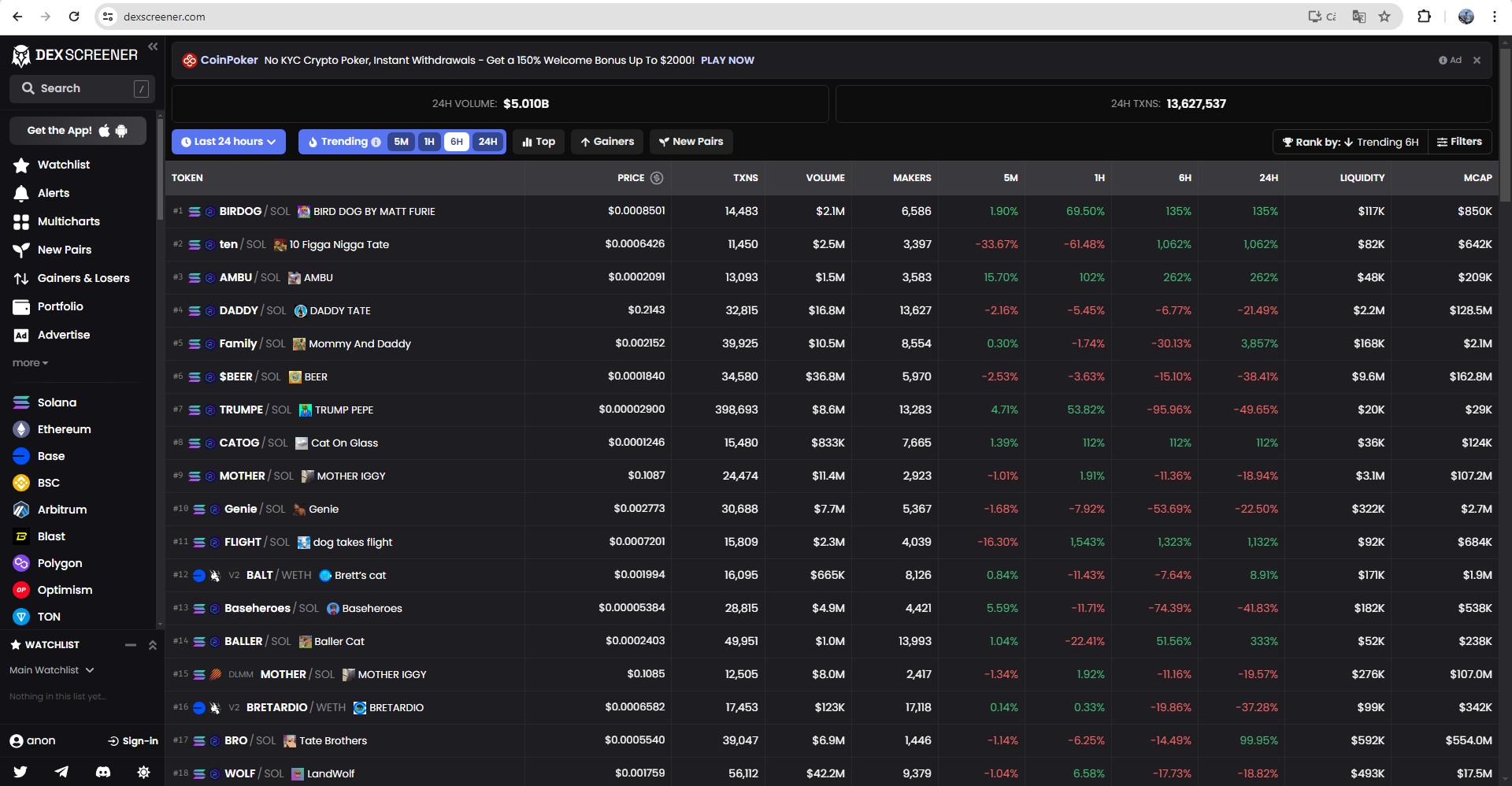Screen dimensions: 1512x786
Task: Open Alerts bell icon
Action: pyautogui.click(x=21, y=193)
